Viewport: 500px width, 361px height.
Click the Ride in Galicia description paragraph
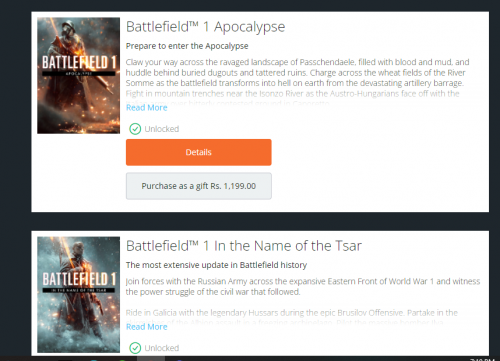292,317
